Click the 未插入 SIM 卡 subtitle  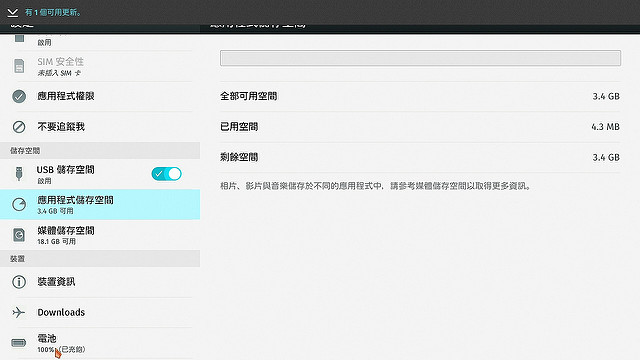[59, 73]
